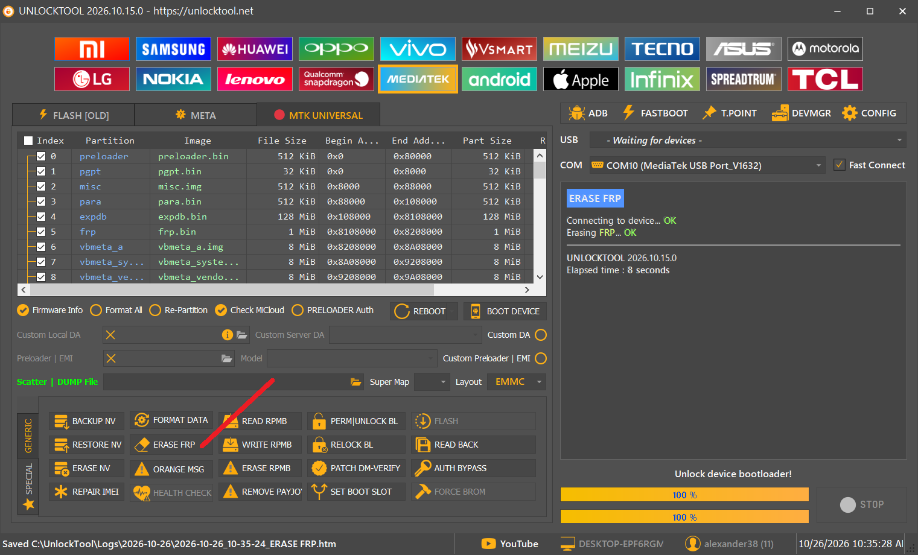
Task: Open the YouTube link in status bar
Action: [x=509, y=544]
